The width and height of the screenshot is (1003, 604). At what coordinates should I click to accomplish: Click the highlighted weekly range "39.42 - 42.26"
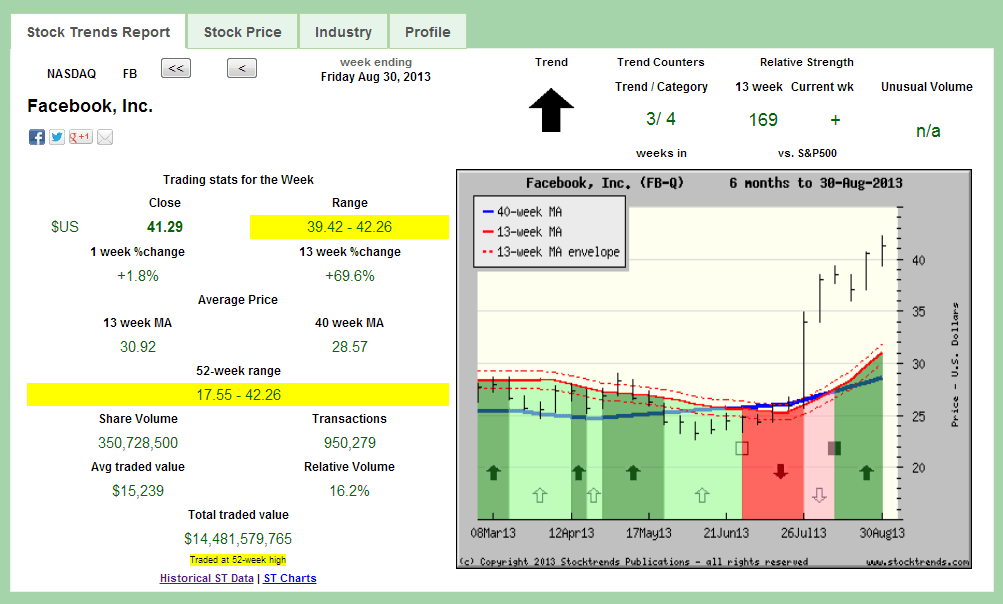[x=349, y=227]
